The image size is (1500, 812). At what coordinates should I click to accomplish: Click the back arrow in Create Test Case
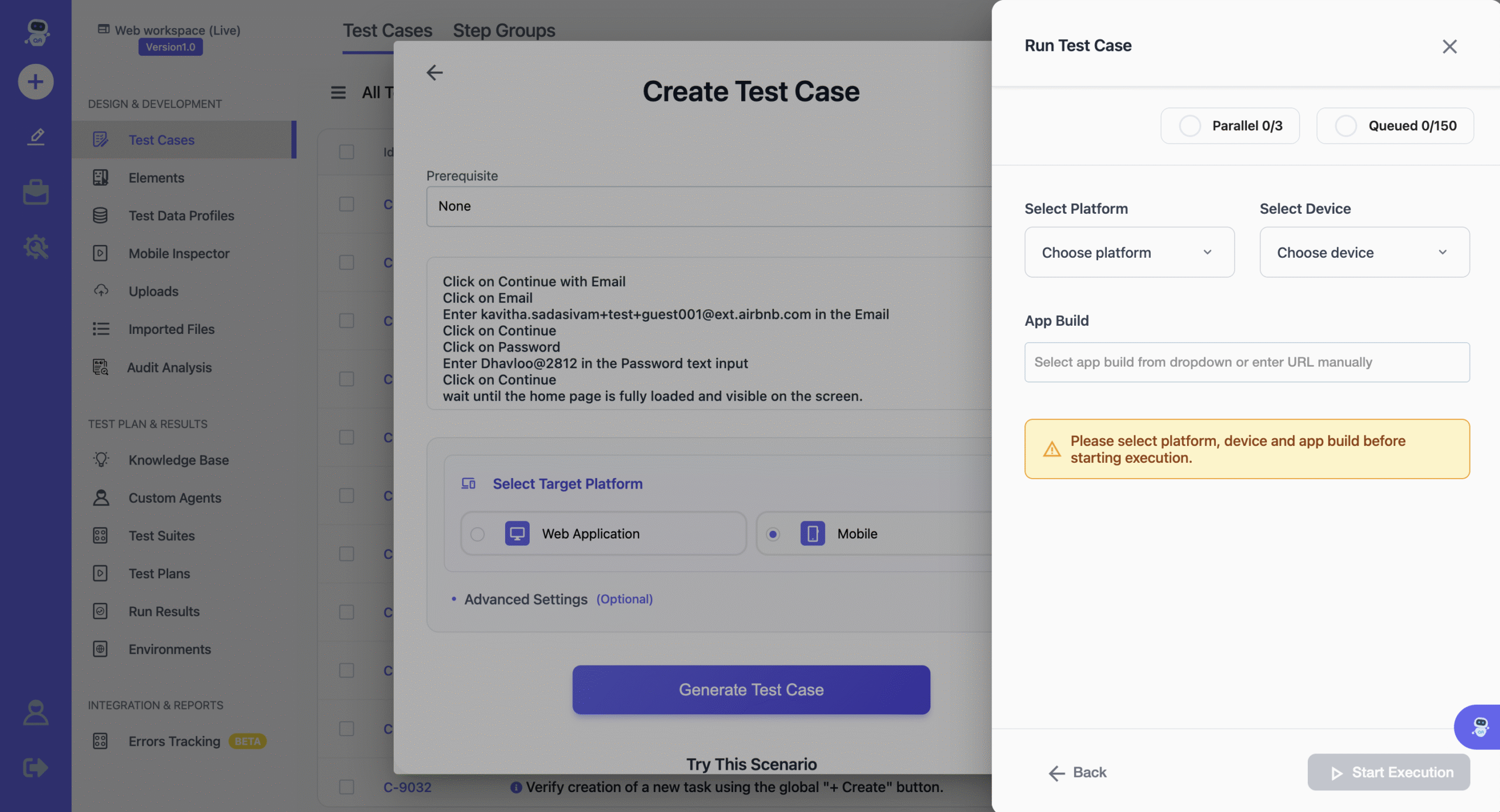coord(434,73)
